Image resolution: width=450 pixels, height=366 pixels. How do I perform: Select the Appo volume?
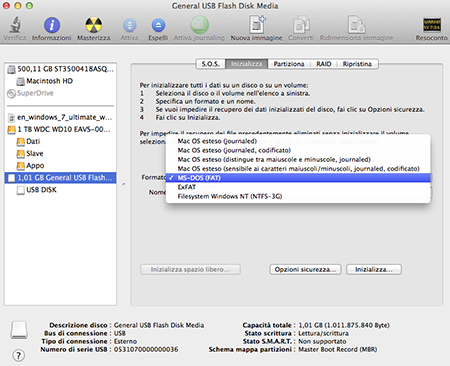pyautogui.click(x=60, y=166)
